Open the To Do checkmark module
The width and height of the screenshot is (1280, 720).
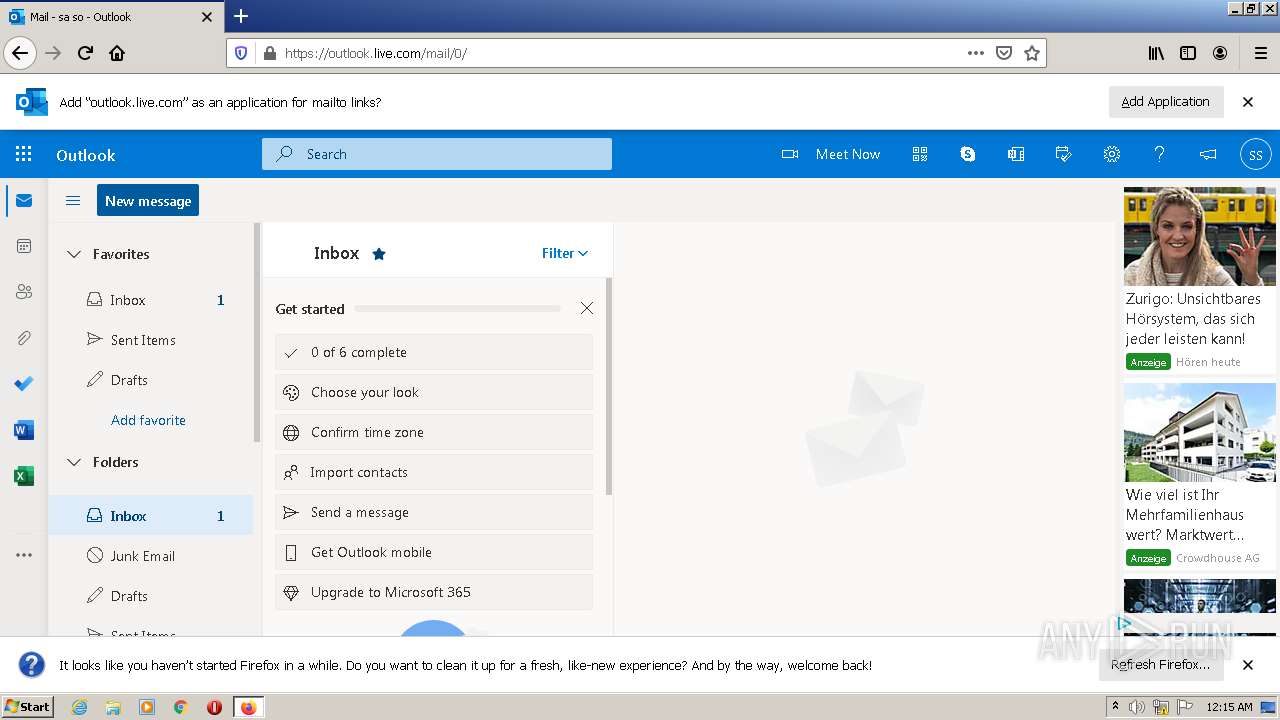[24, 384]
